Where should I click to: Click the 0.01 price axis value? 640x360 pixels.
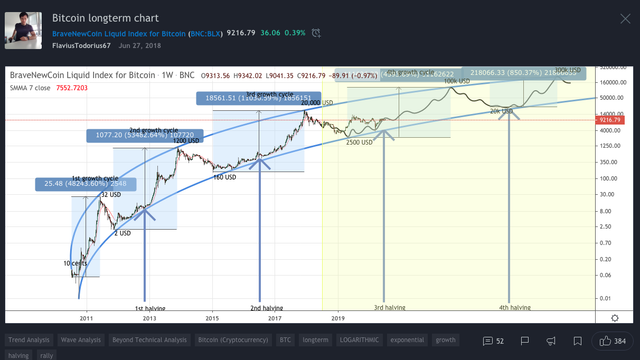(x=605, y=298)
